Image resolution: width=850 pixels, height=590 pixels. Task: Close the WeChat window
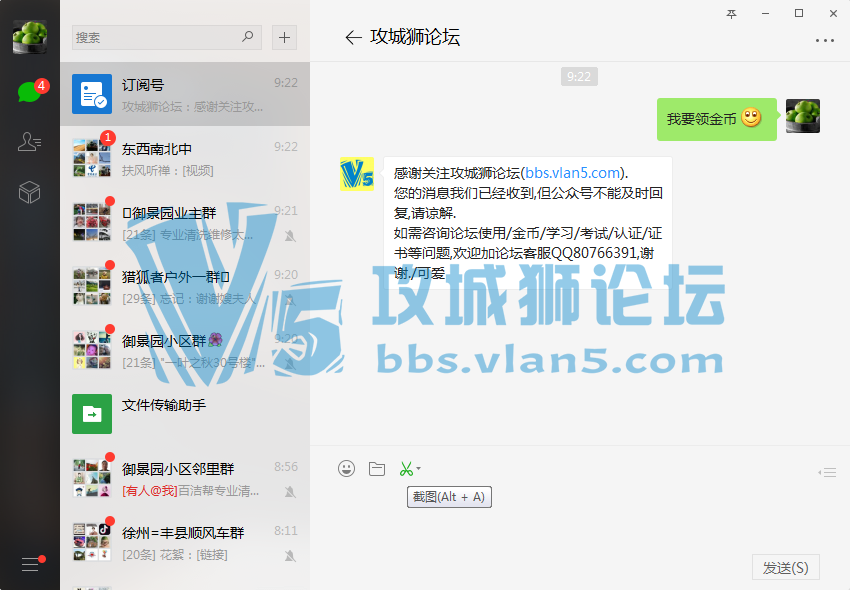[833, 14]
